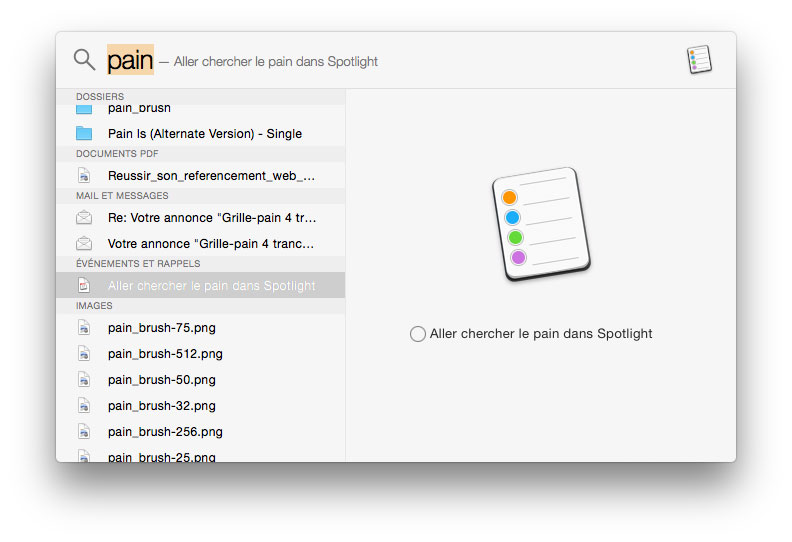Click the reminder title text in preview pane
The width and height of the screenshot is (792, 542).
(x=541, y=334)
